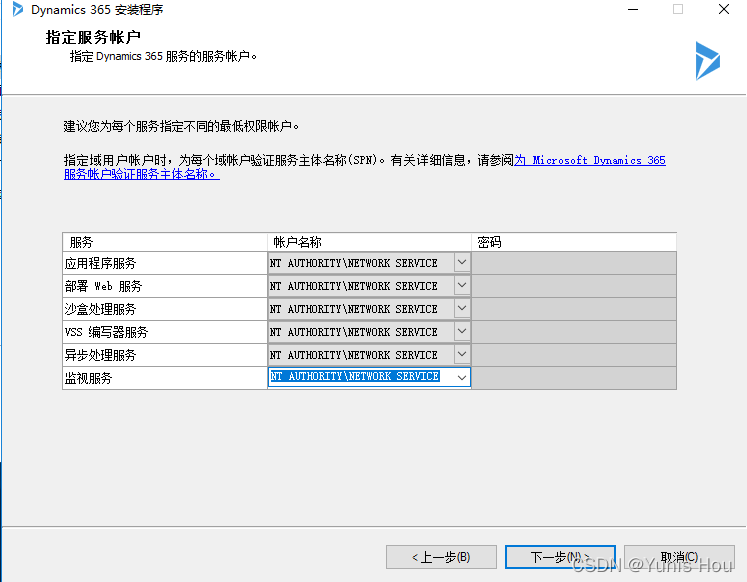Select the highlighted account name for 监视服务

pos(354,376)
